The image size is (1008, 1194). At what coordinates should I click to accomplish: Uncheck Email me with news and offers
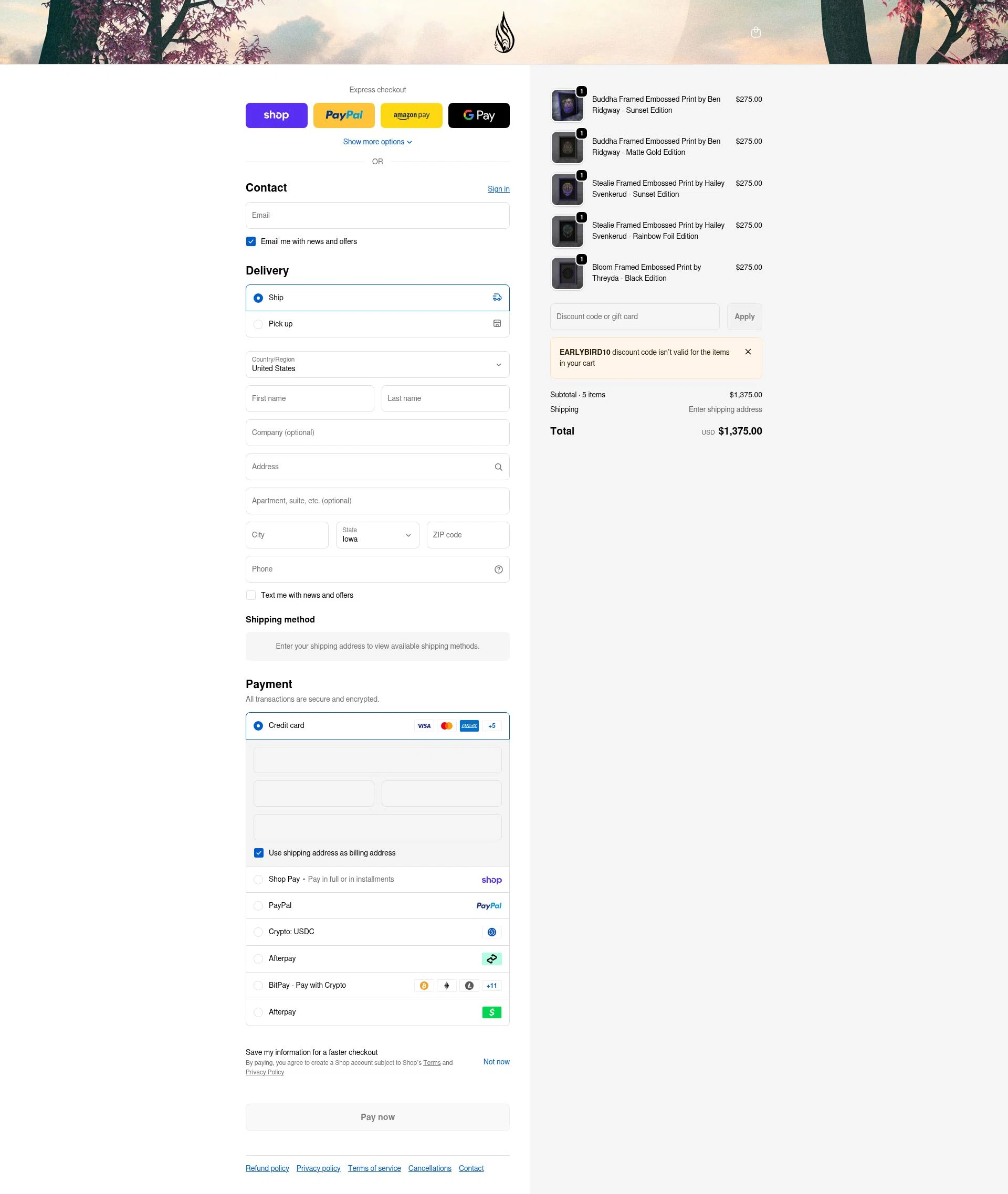tap(251, 241)
